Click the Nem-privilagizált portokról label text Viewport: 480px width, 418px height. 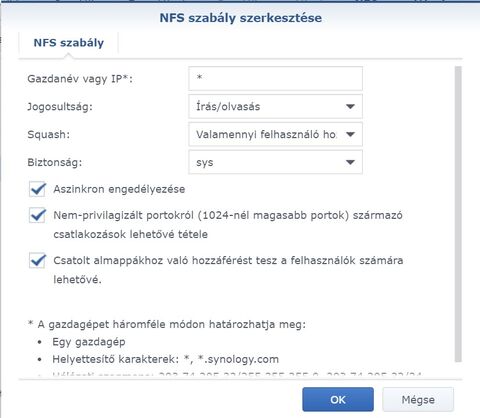point(228,225)
